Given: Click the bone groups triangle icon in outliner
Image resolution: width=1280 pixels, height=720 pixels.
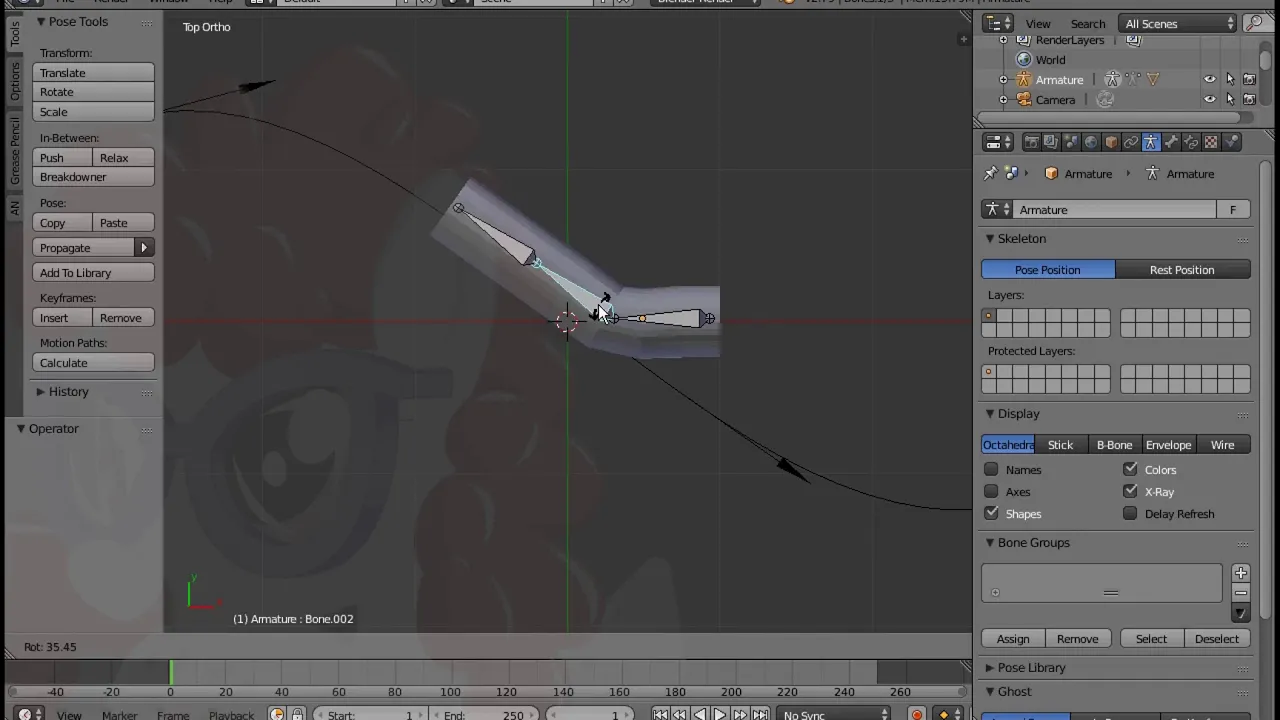Looking at the screenshot, I should tap(1153, 79).
